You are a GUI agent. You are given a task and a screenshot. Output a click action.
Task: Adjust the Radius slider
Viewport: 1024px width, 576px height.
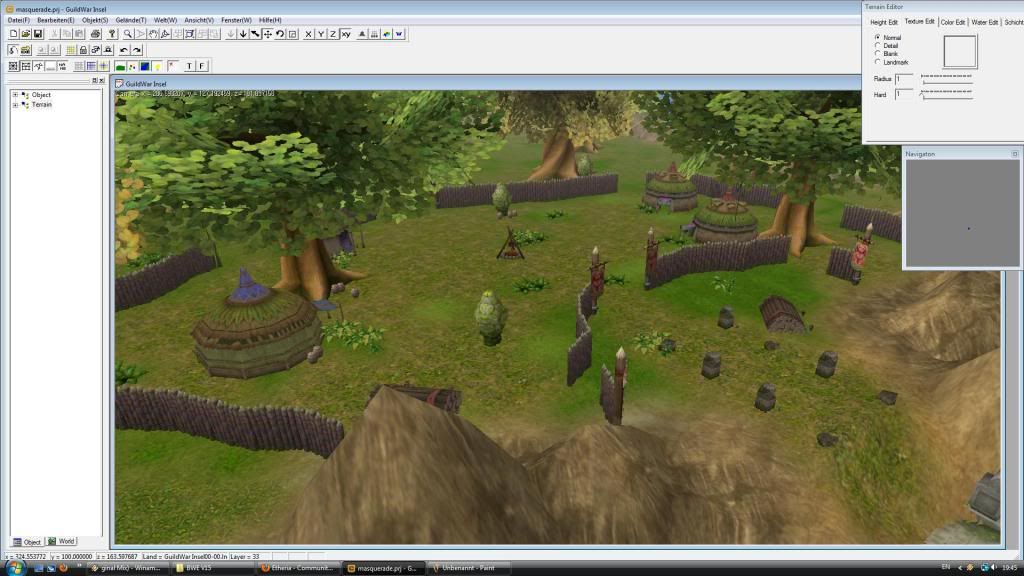coord(947,80)
